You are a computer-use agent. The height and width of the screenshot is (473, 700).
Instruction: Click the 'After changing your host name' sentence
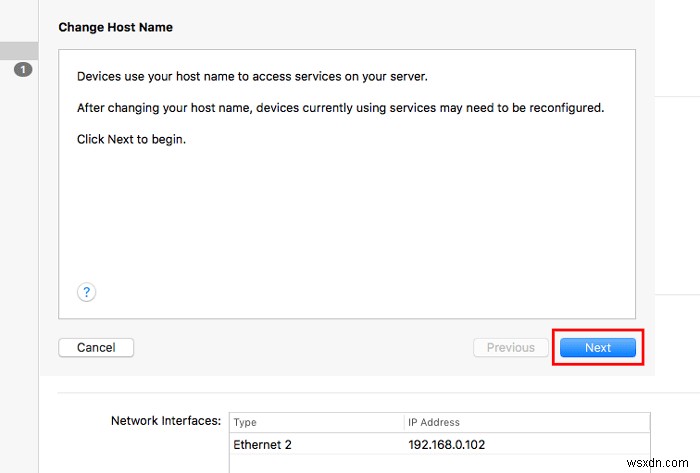click(x=340, y=107)
